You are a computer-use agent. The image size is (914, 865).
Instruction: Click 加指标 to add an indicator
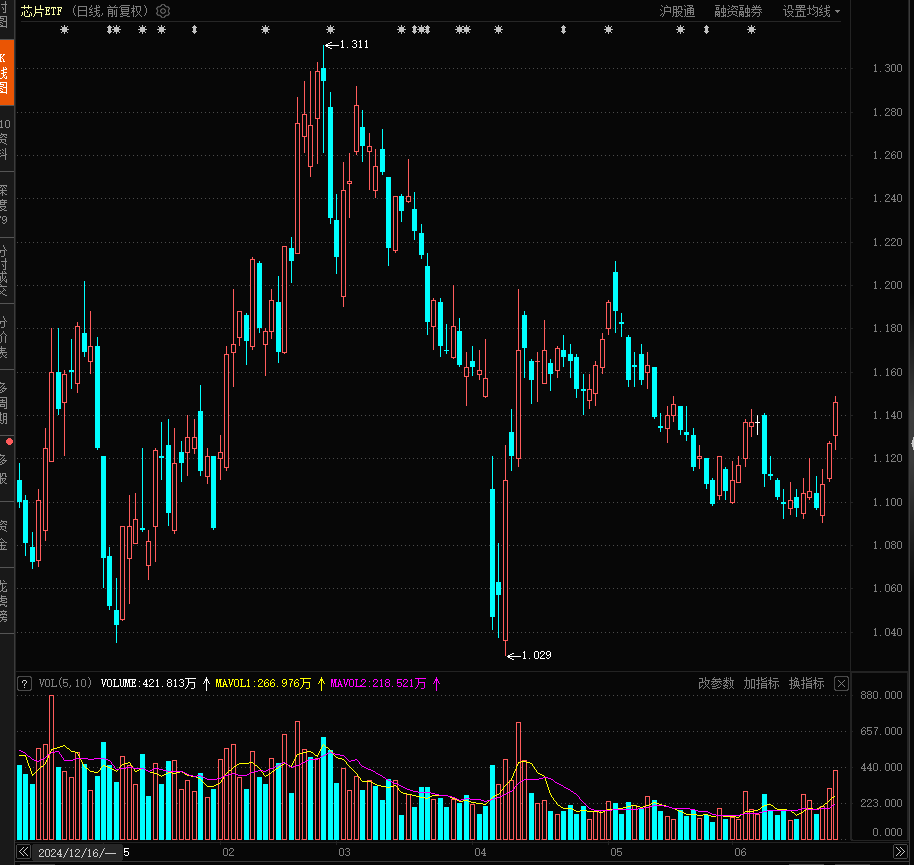tap(761, 683)
